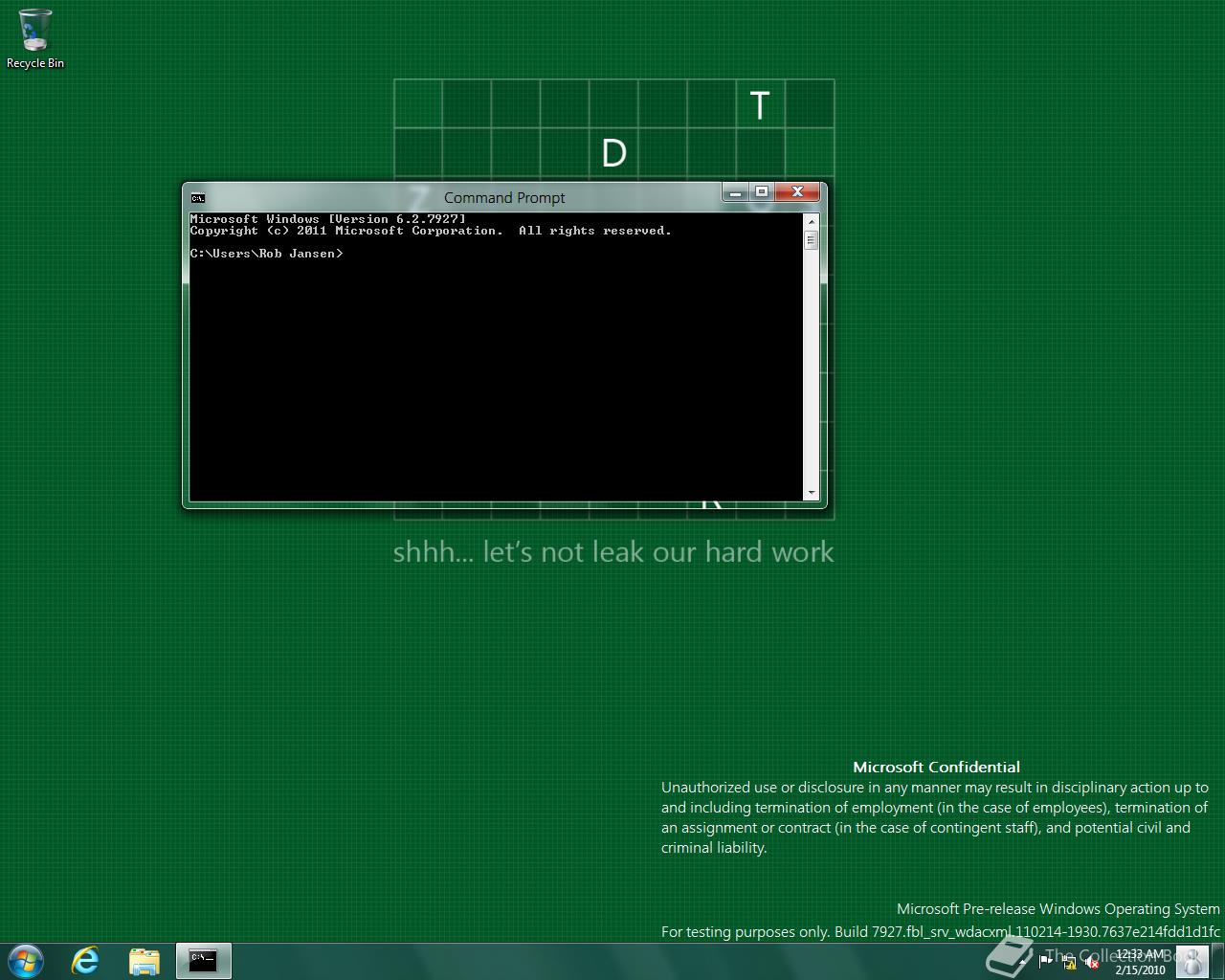1225x980 pixels.
Task: Click the Command Prompt scrollbar up arrow
Action: 812,220
